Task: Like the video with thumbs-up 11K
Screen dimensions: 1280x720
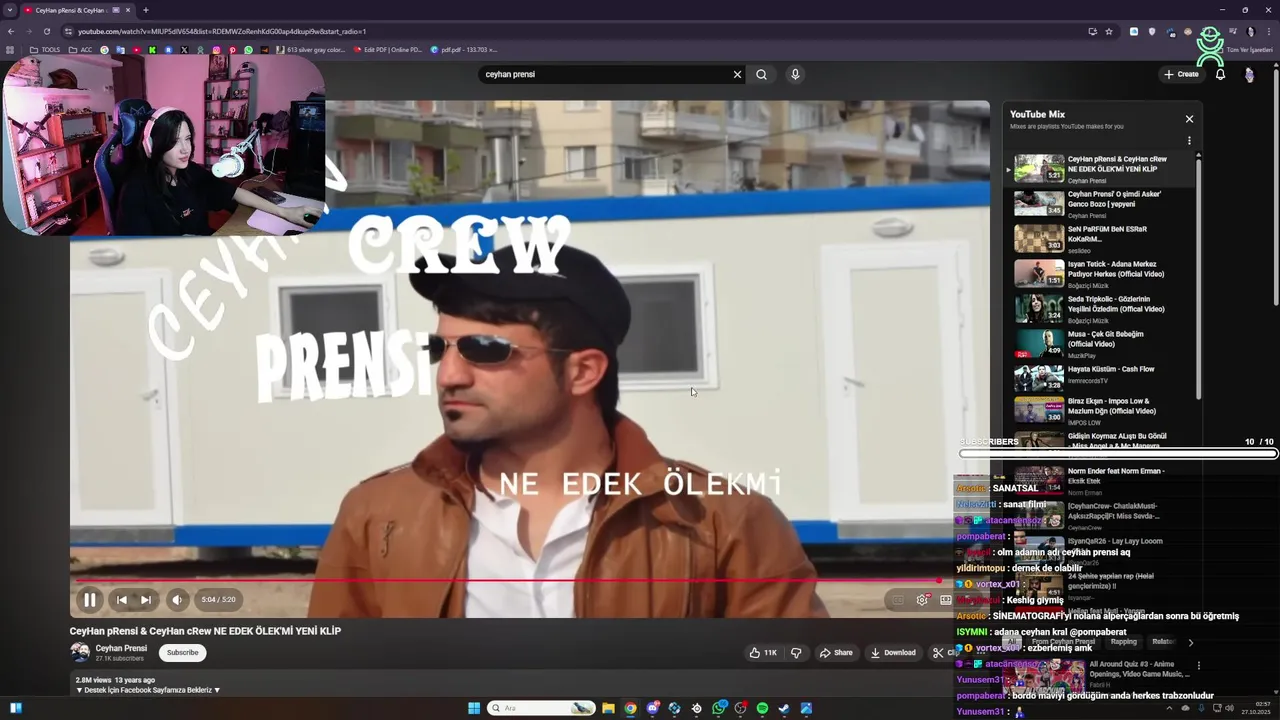Action: point(763,653)
